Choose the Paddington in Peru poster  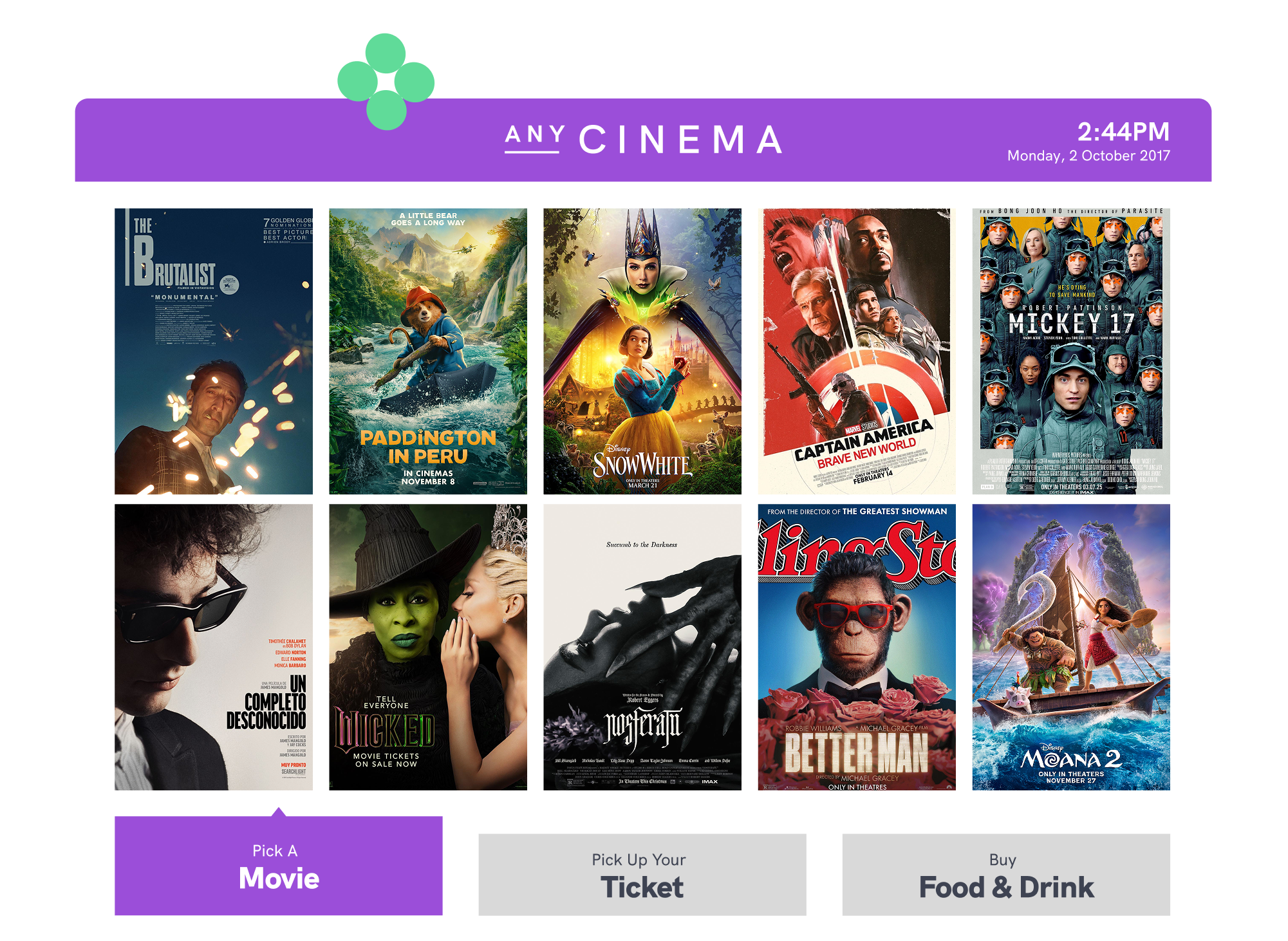point(428,351)
